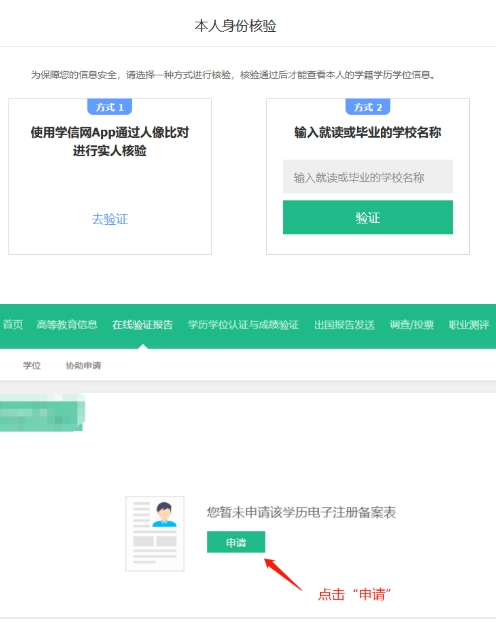This screenshot has width=496, height=622.
Task: Open 学历学位认证与成绩验证 in the navigation bar
Action: [243, 325]
